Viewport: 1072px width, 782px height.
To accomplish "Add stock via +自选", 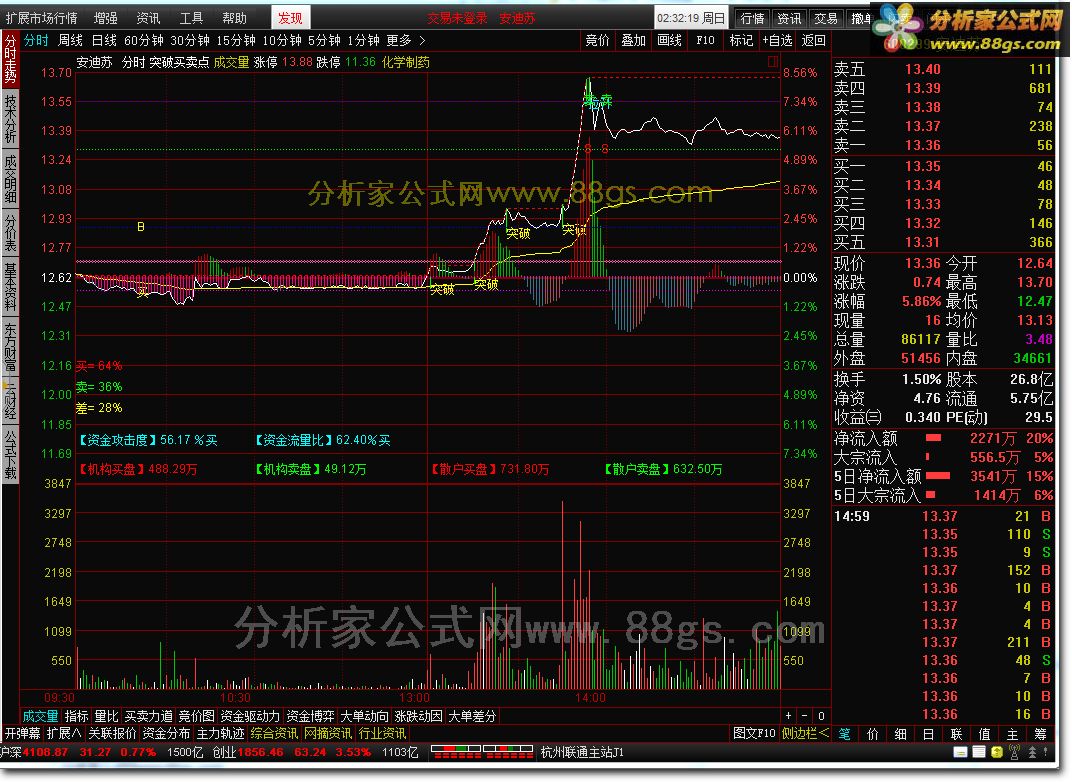I will point(777,40).
